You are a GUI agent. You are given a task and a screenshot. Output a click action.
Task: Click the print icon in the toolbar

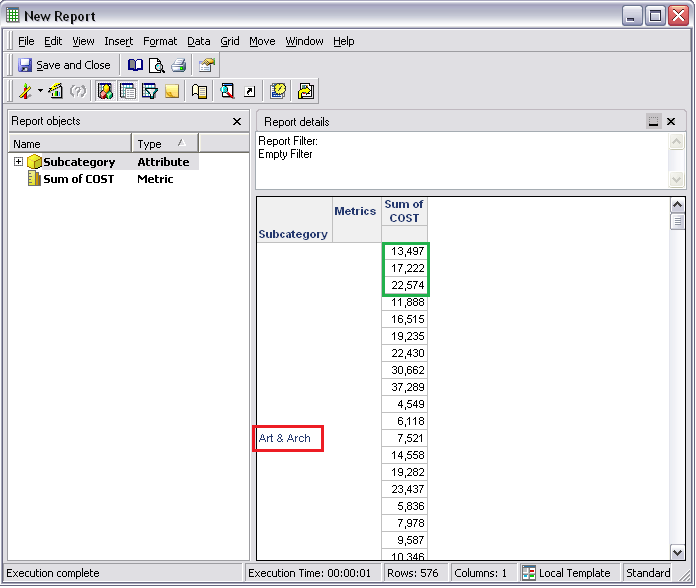pyautogui.click(x=179, y=65)
